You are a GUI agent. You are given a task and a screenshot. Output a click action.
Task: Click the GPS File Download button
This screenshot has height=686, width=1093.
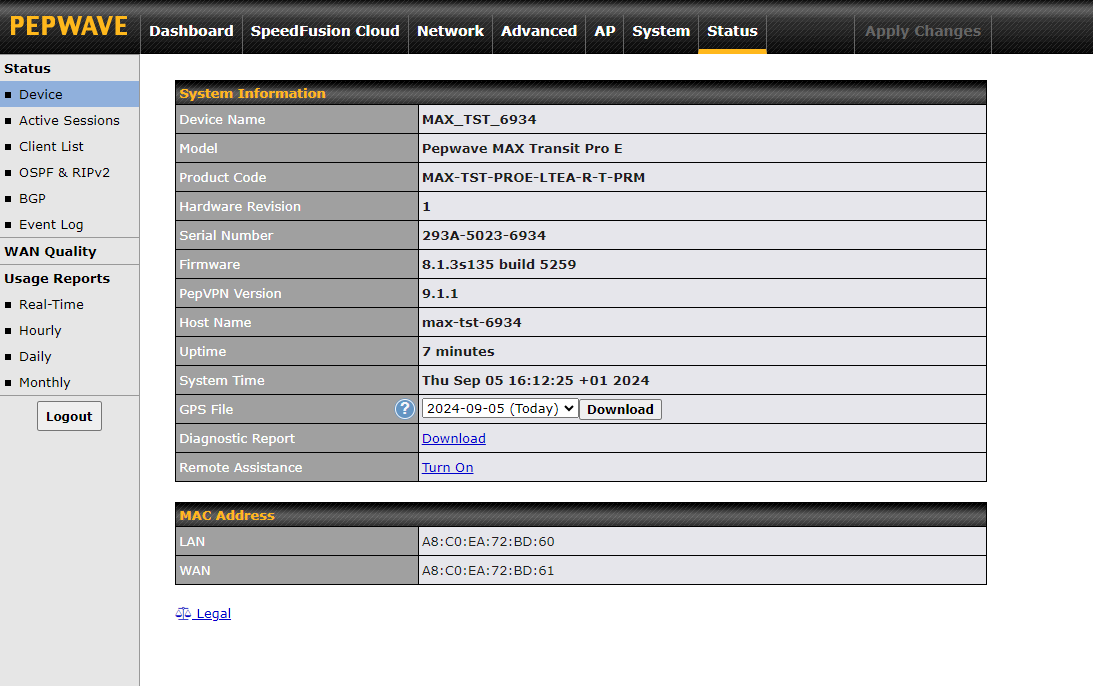point(620,409)
